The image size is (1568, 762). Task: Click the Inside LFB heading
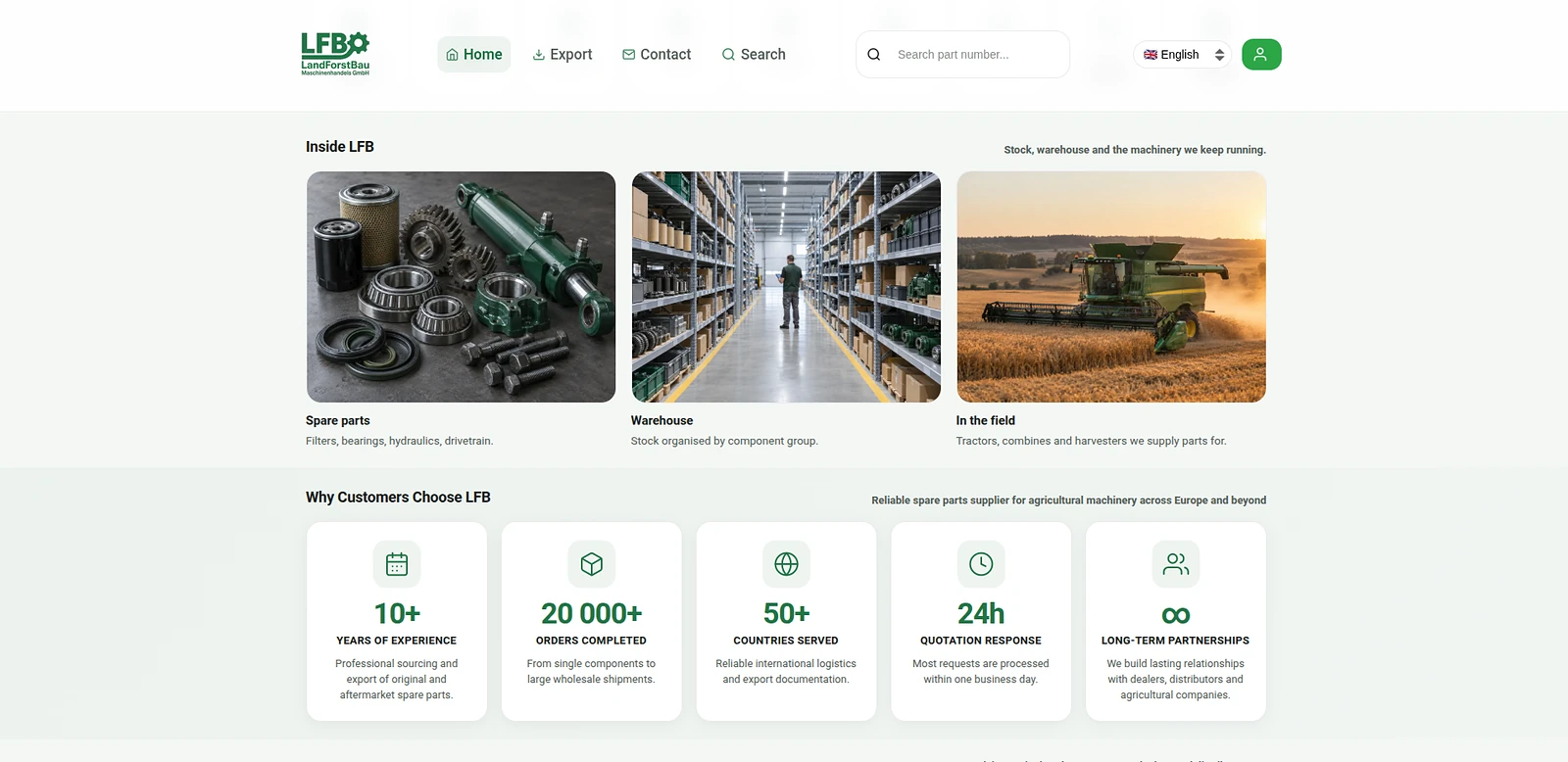click(340, 147)
